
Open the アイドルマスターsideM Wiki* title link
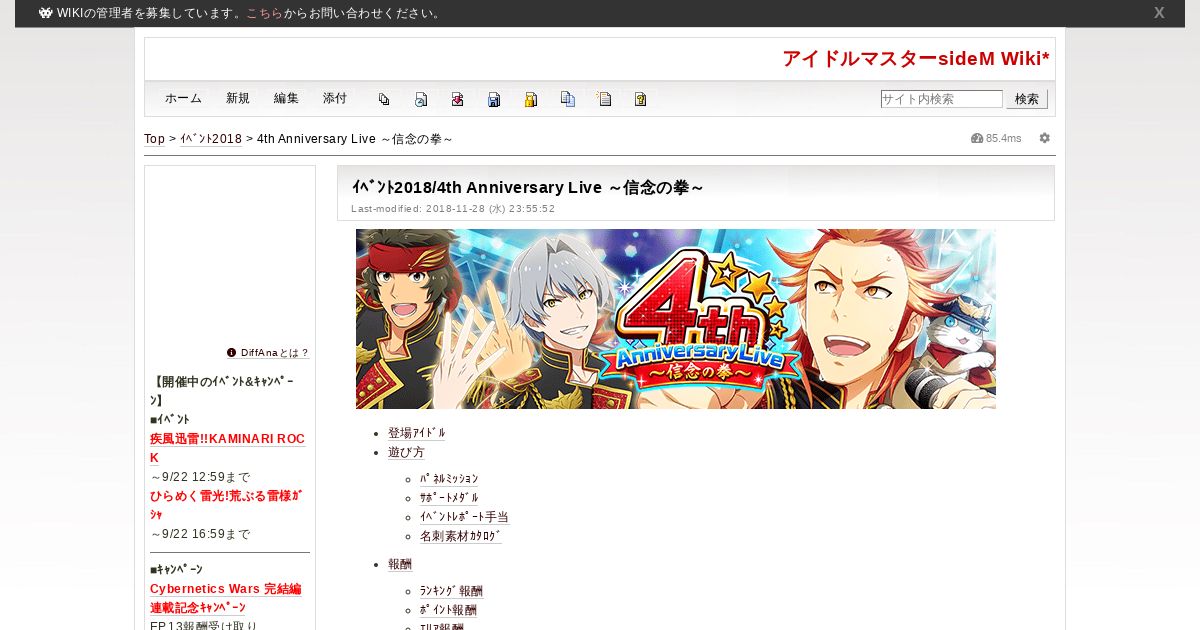click(916, 59)
